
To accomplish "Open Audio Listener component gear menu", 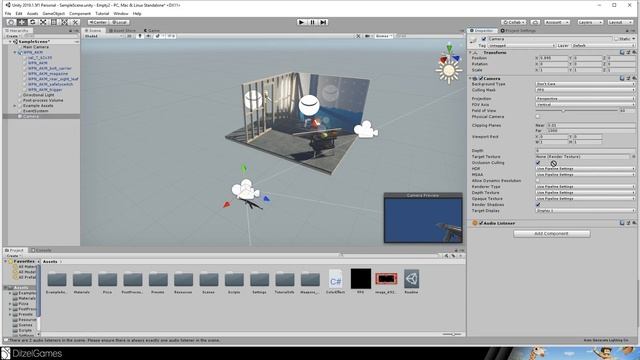I will (x=633, y=223).
